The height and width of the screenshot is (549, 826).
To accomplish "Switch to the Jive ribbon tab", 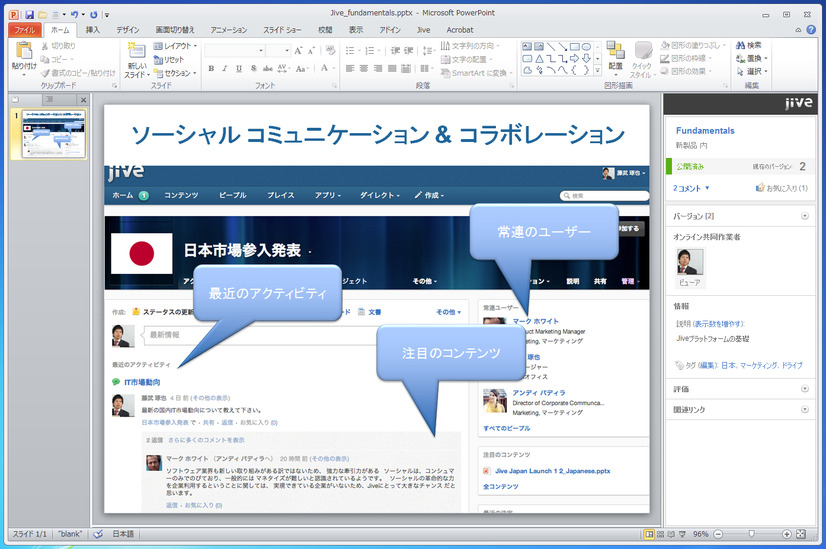I will click(x=424, y=30).
